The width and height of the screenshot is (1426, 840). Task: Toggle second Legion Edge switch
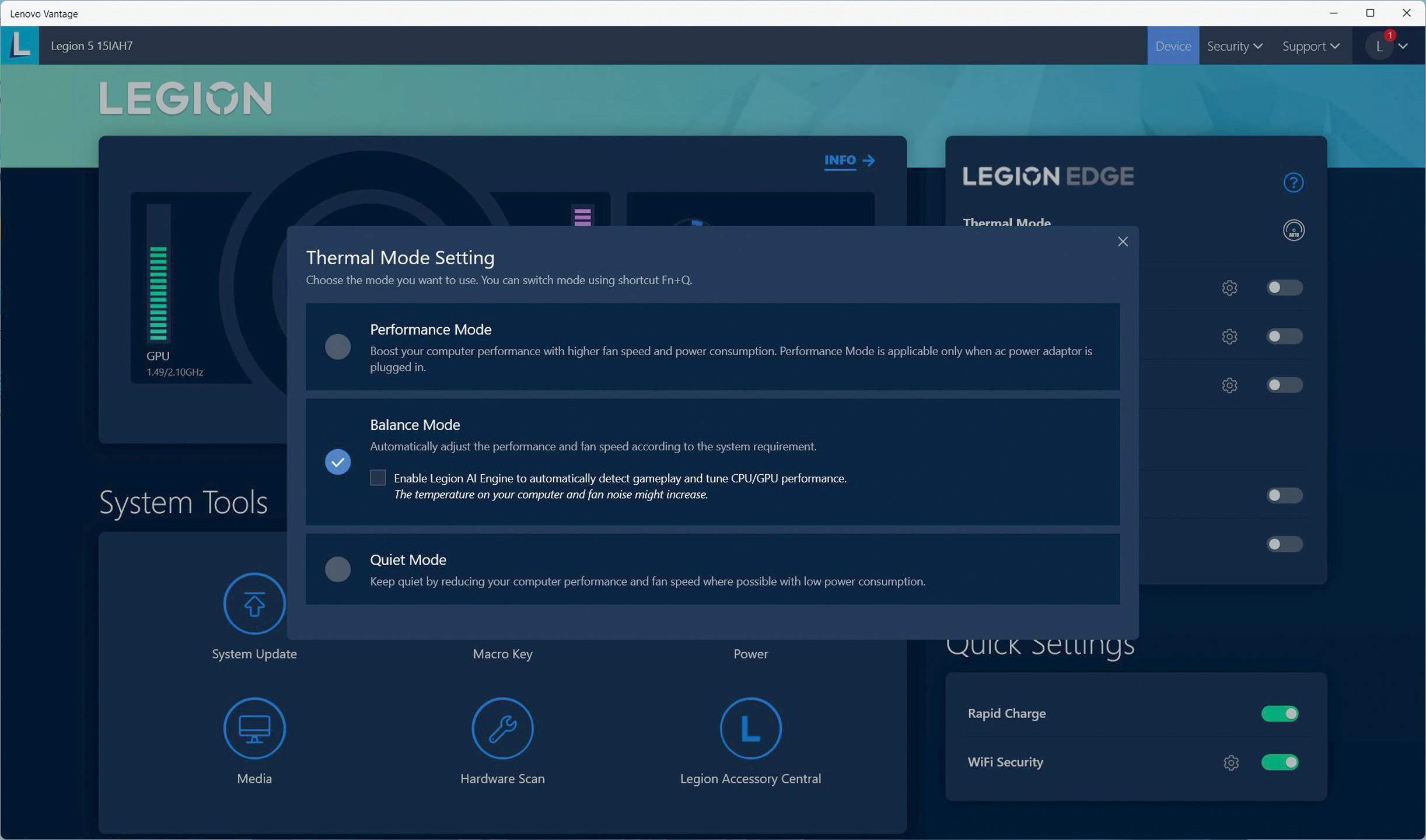pyautogui.click(x=1284, y=337)
